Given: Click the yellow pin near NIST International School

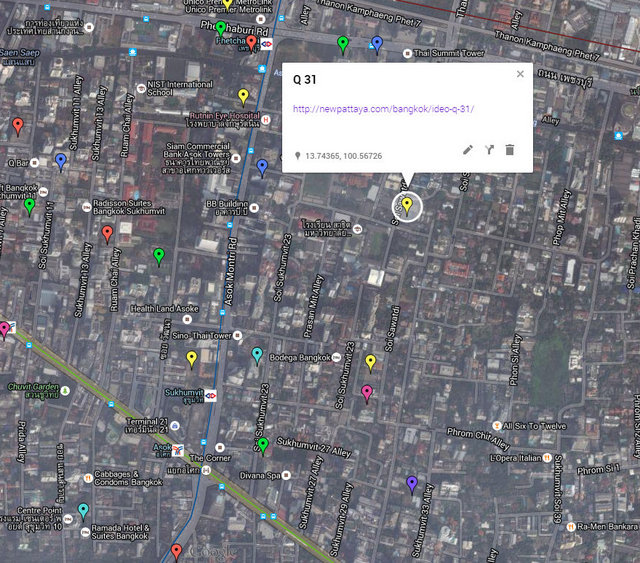Looking at the screenshot, I should pyautogui.click(x=243, y=97).
